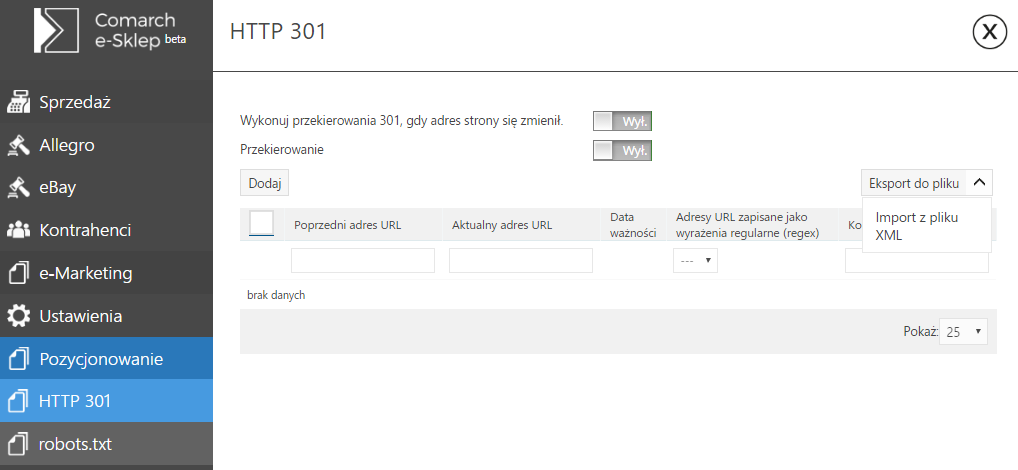The width and height of the screenshot is (1018, 470).
Task: Click the HTTP 301 document icon
Action: click(18, 401)
